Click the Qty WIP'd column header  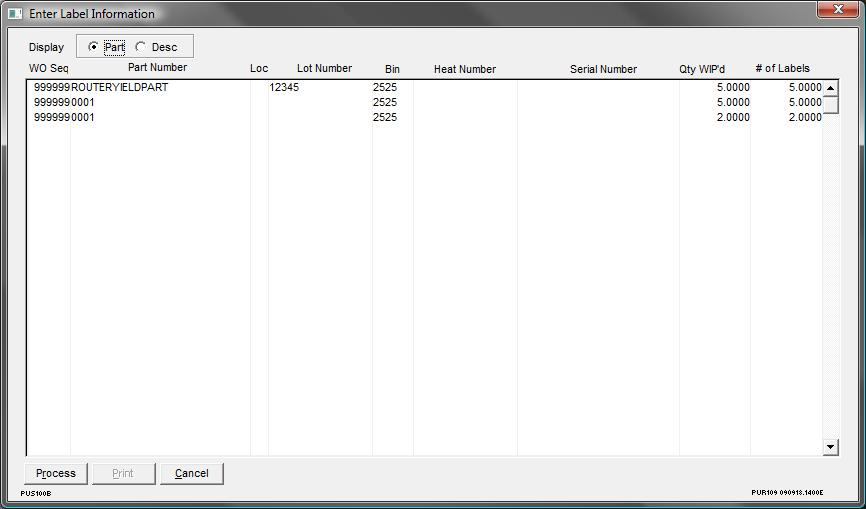click(702, 69)
